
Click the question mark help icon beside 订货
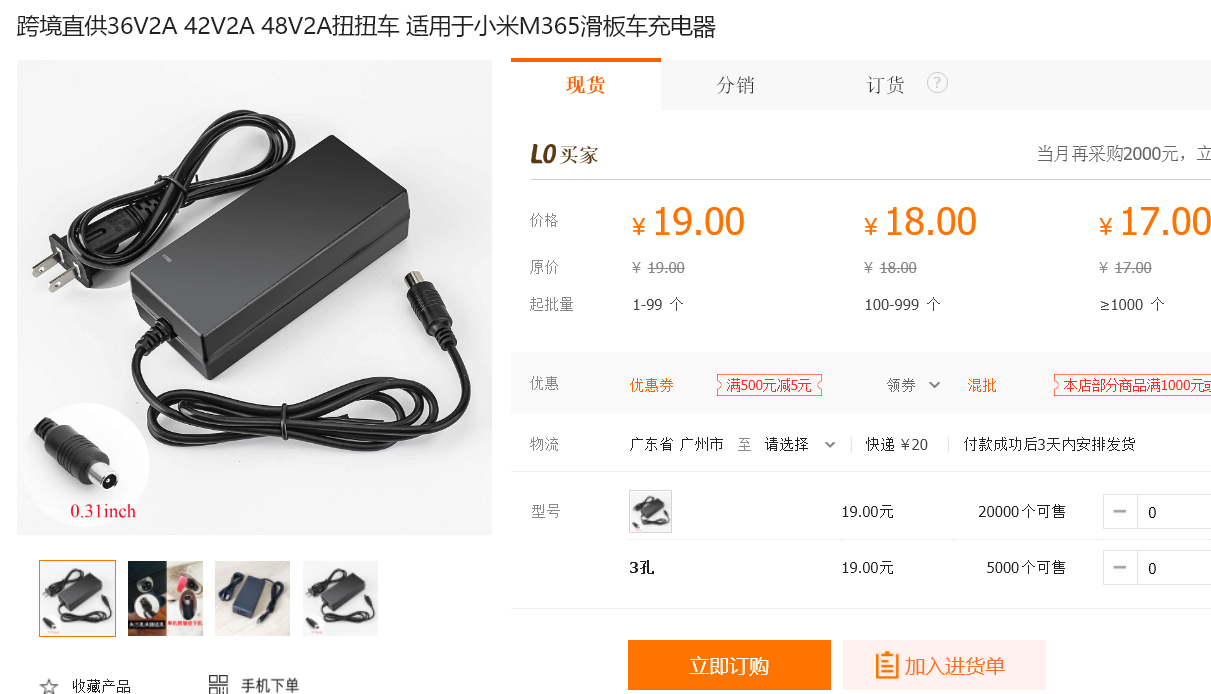937,83
